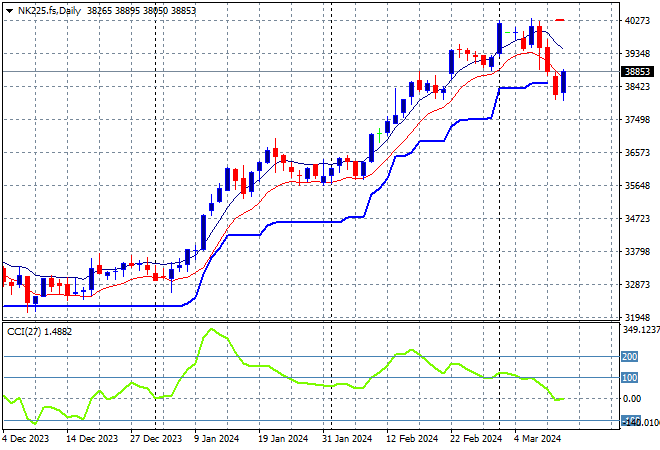
Task: Click the 349.1237 CCI scale maximum label
Action: [640, 329]
